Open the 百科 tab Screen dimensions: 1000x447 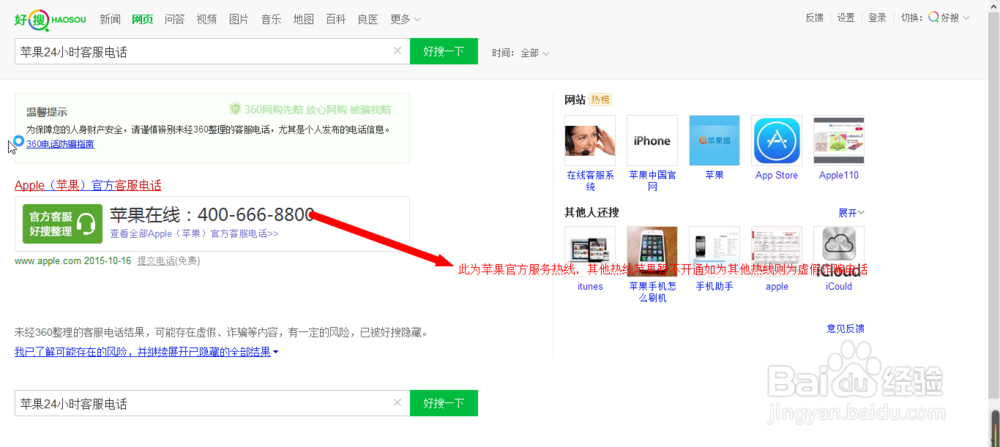[335, 19]
